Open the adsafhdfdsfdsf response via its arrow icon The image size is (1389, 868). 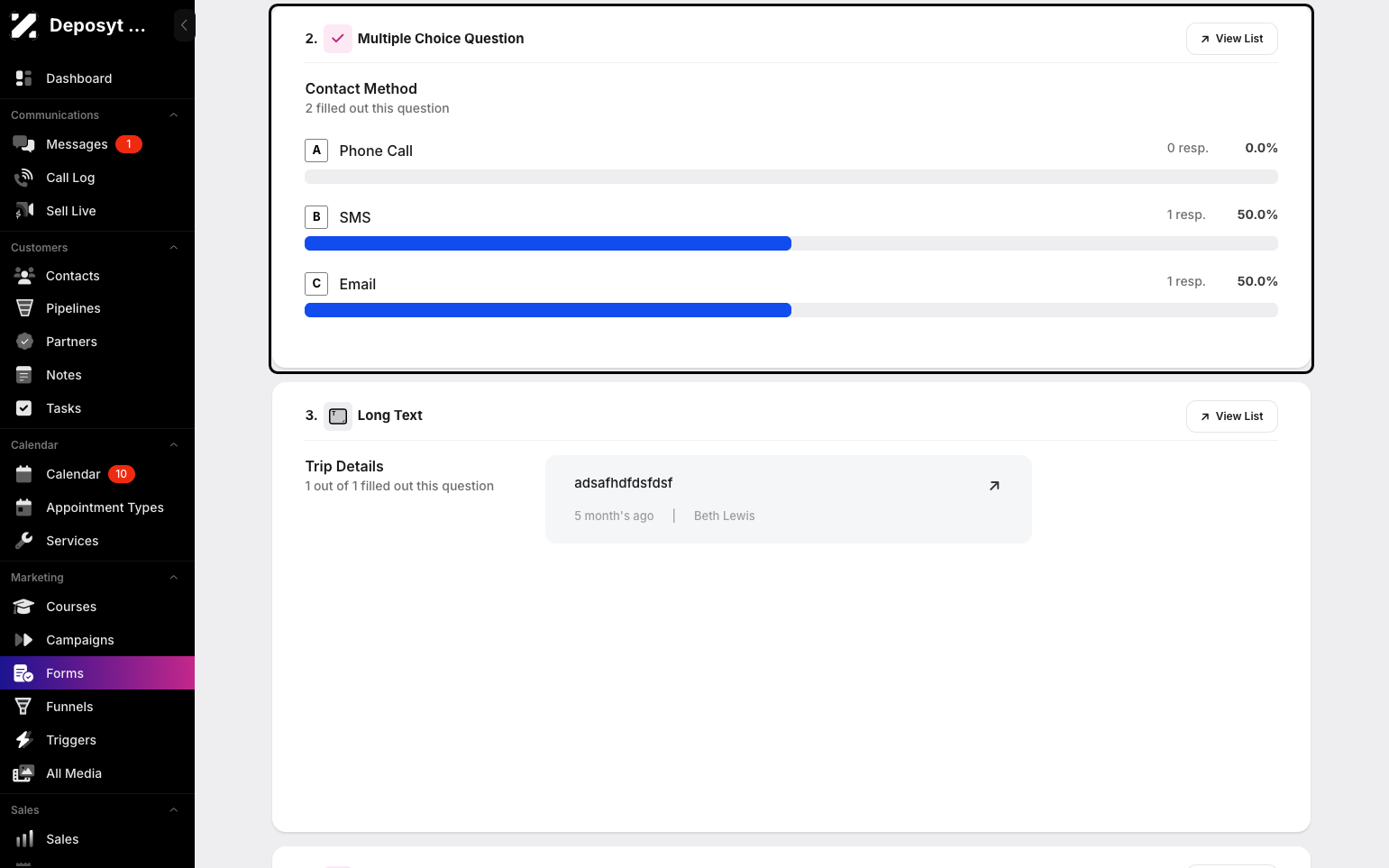(x=994, y=486)
